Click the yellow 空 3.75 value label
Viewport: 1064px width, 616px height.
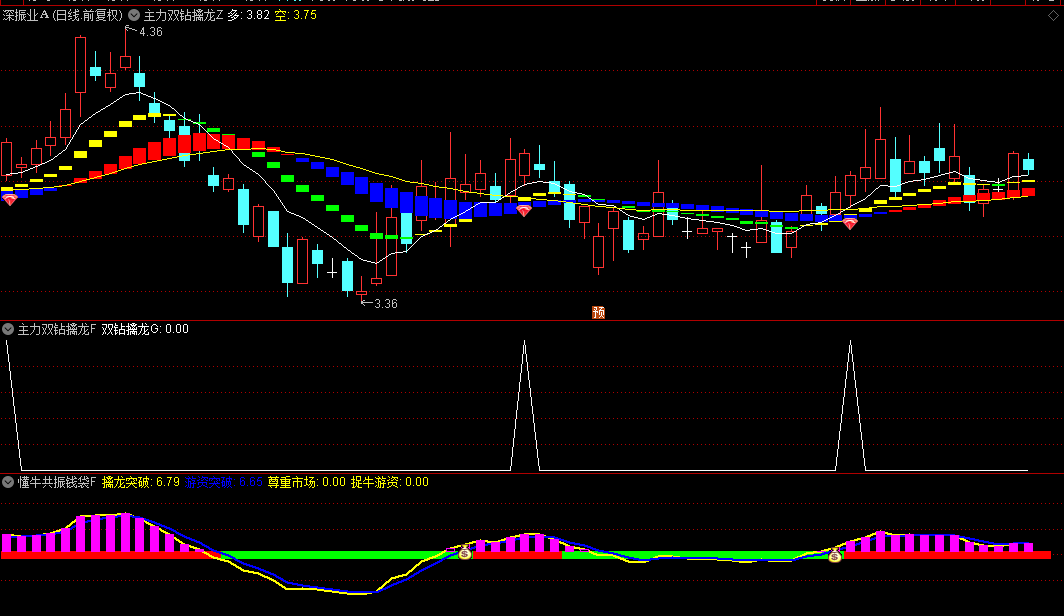(x=296, y=15)
